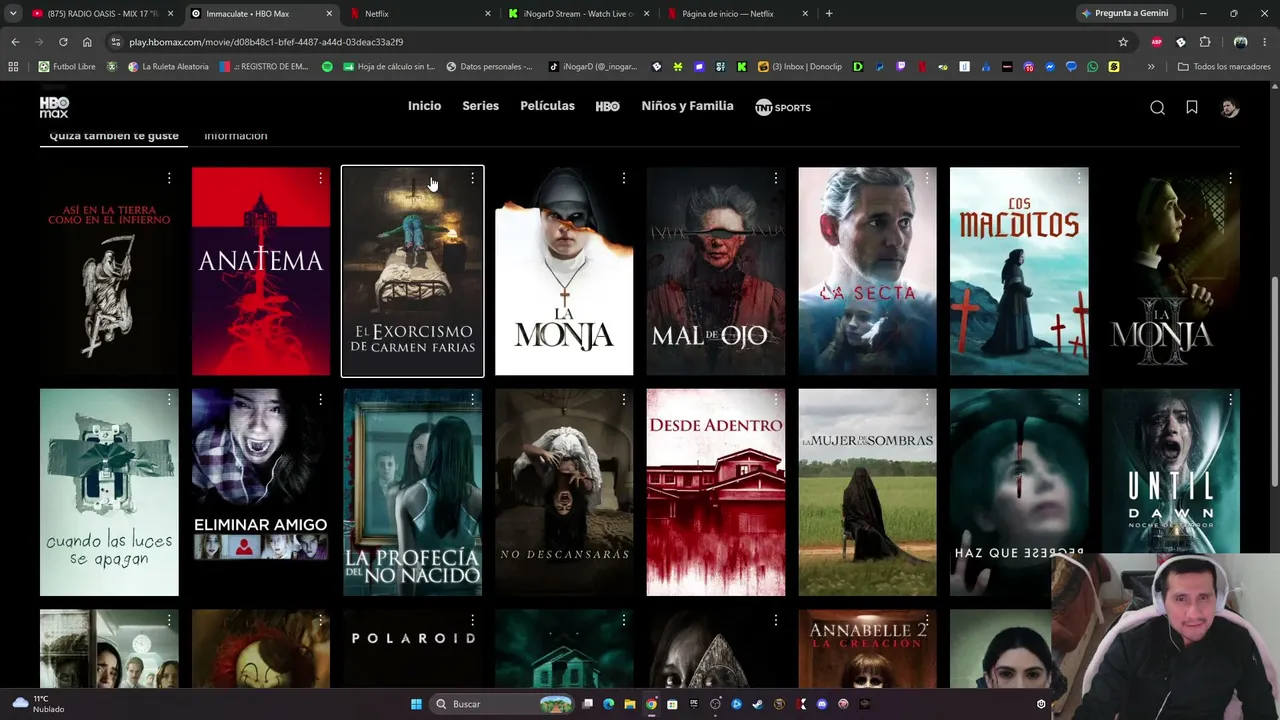Screen dimensions: 1280x720
Task: Click the Windows taskbar Buscar search box
Action: [x=502, y=704]
